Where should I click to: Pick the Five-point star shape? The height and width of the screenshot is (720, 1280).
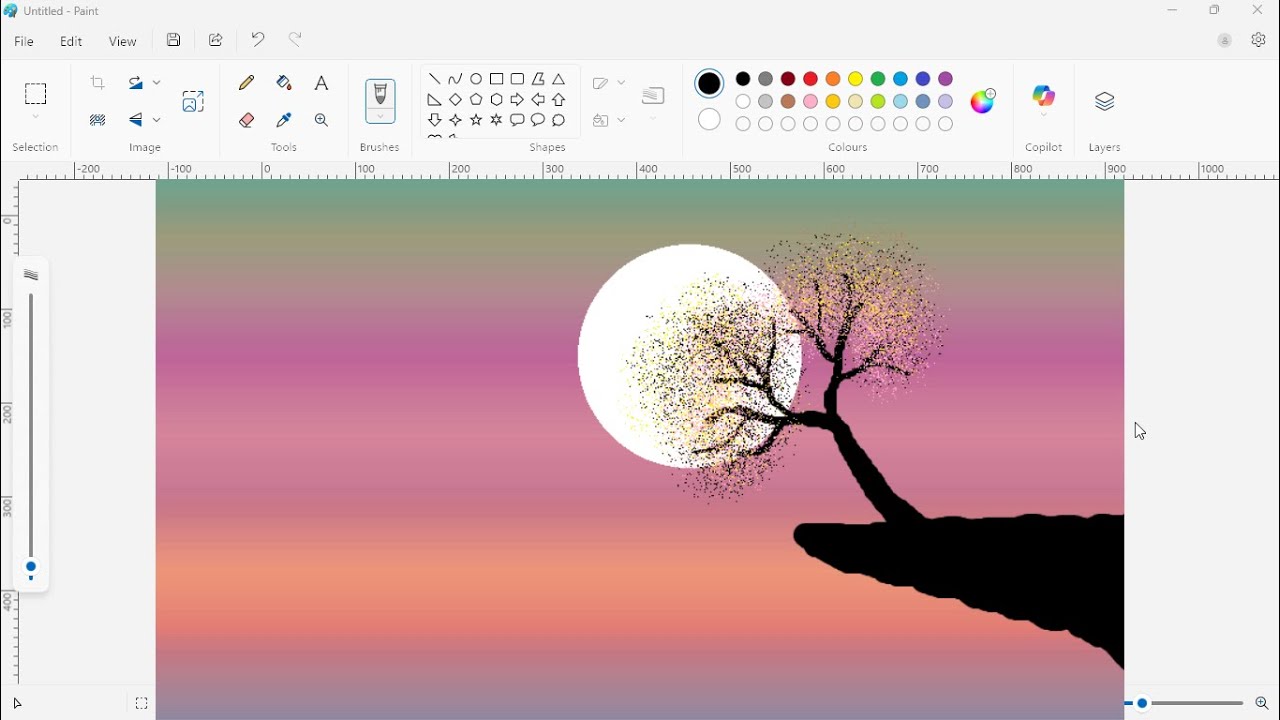tap(477, 120)
